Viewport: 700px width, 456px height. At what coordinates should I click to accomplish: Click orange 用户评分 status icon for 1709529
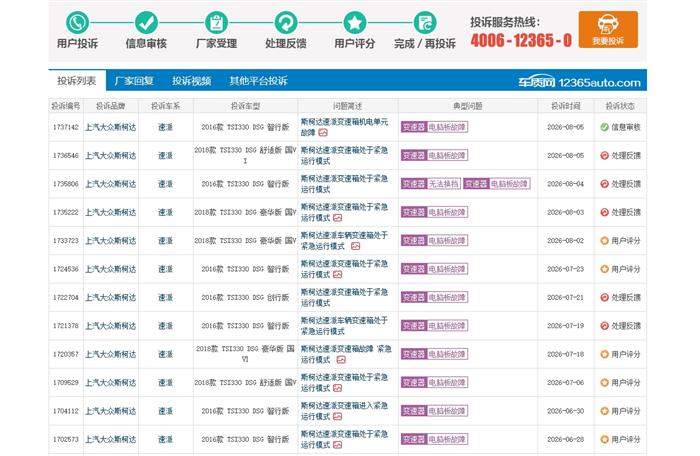604,382
